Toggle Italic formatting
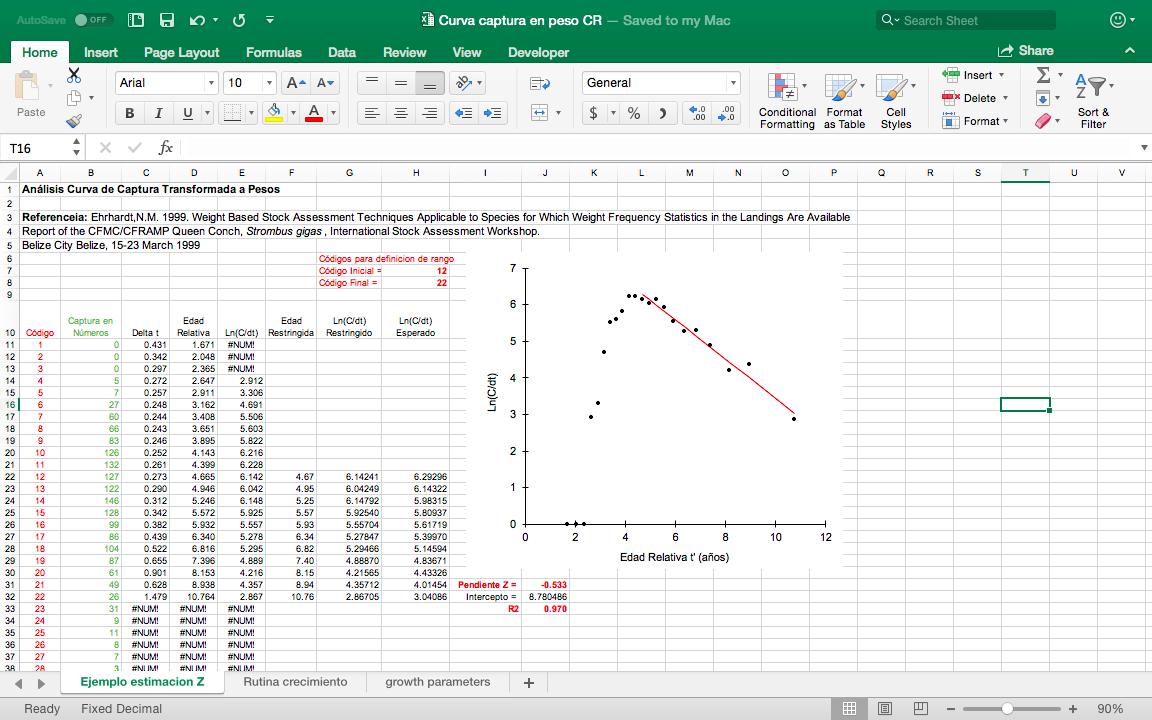The image size is (1152, 720). 158,114
